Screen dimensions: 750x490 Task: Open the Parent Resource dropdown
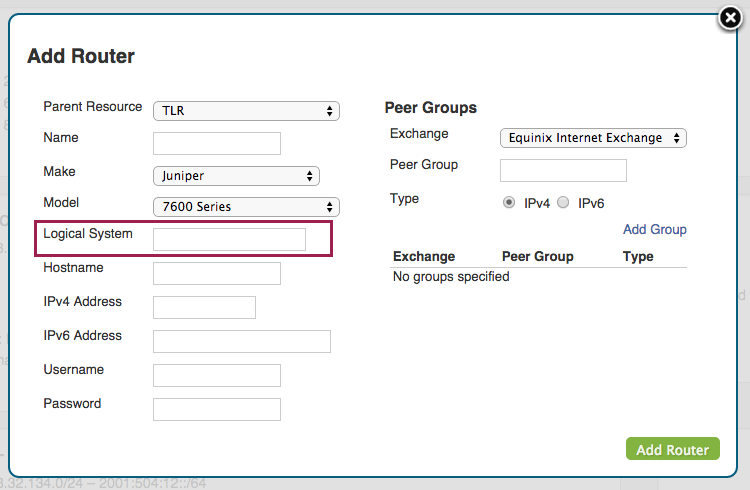[x=246, y=111]
